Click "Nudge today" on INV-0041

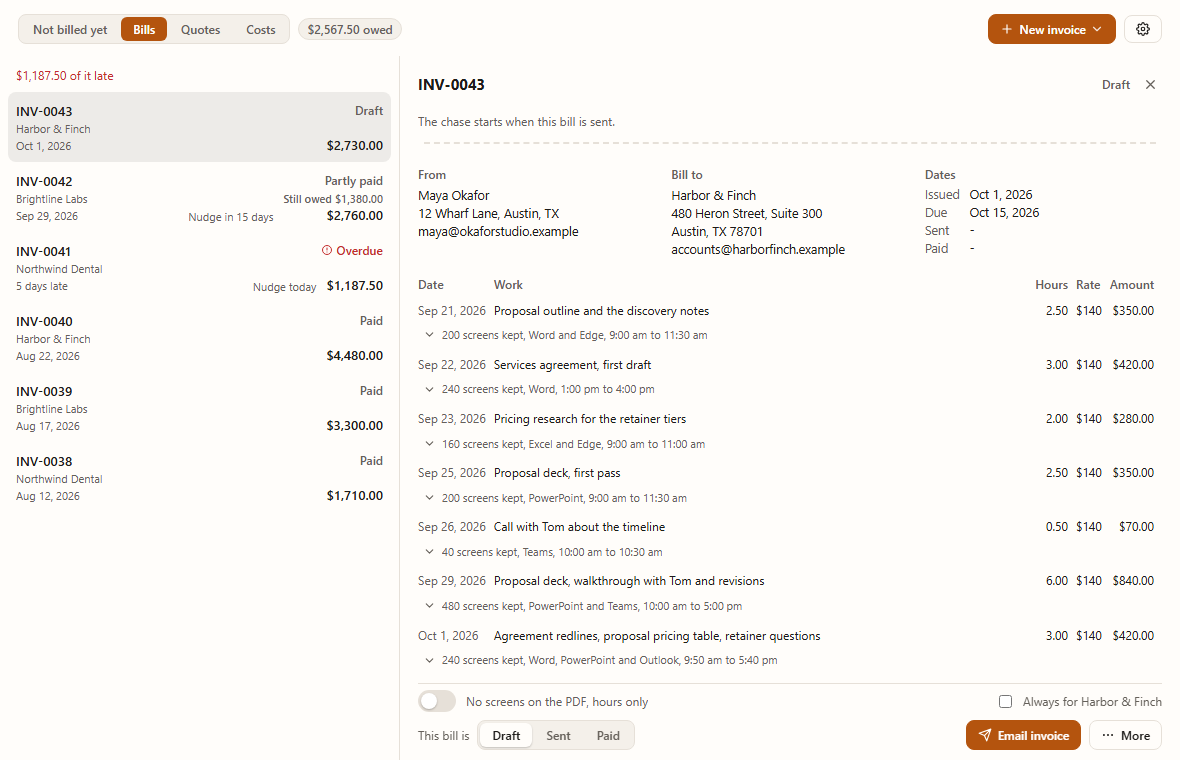click(284, 287)
